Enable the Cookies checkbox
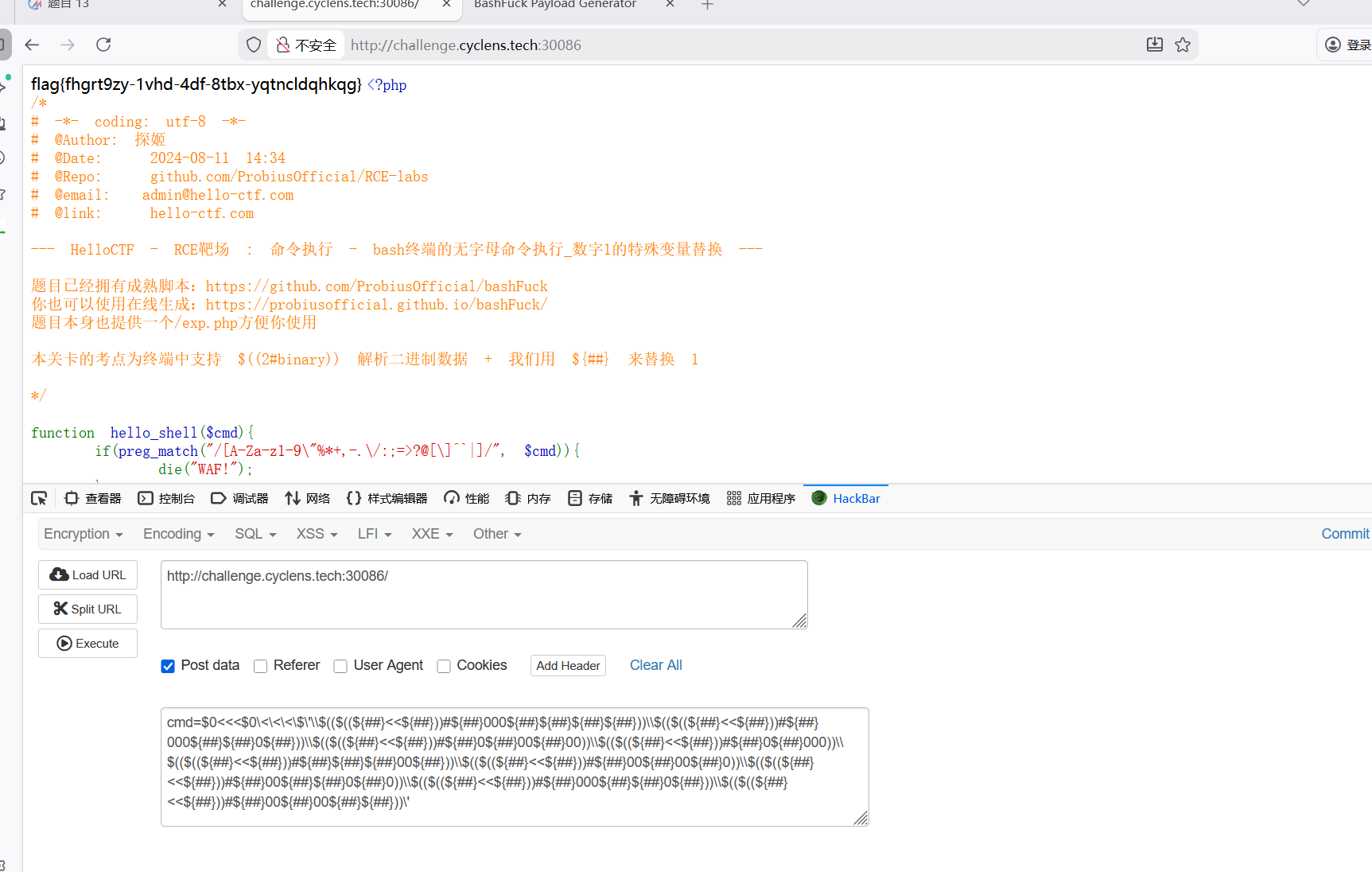Screen dimensions: 1372x872 click(x=444, y=666)
